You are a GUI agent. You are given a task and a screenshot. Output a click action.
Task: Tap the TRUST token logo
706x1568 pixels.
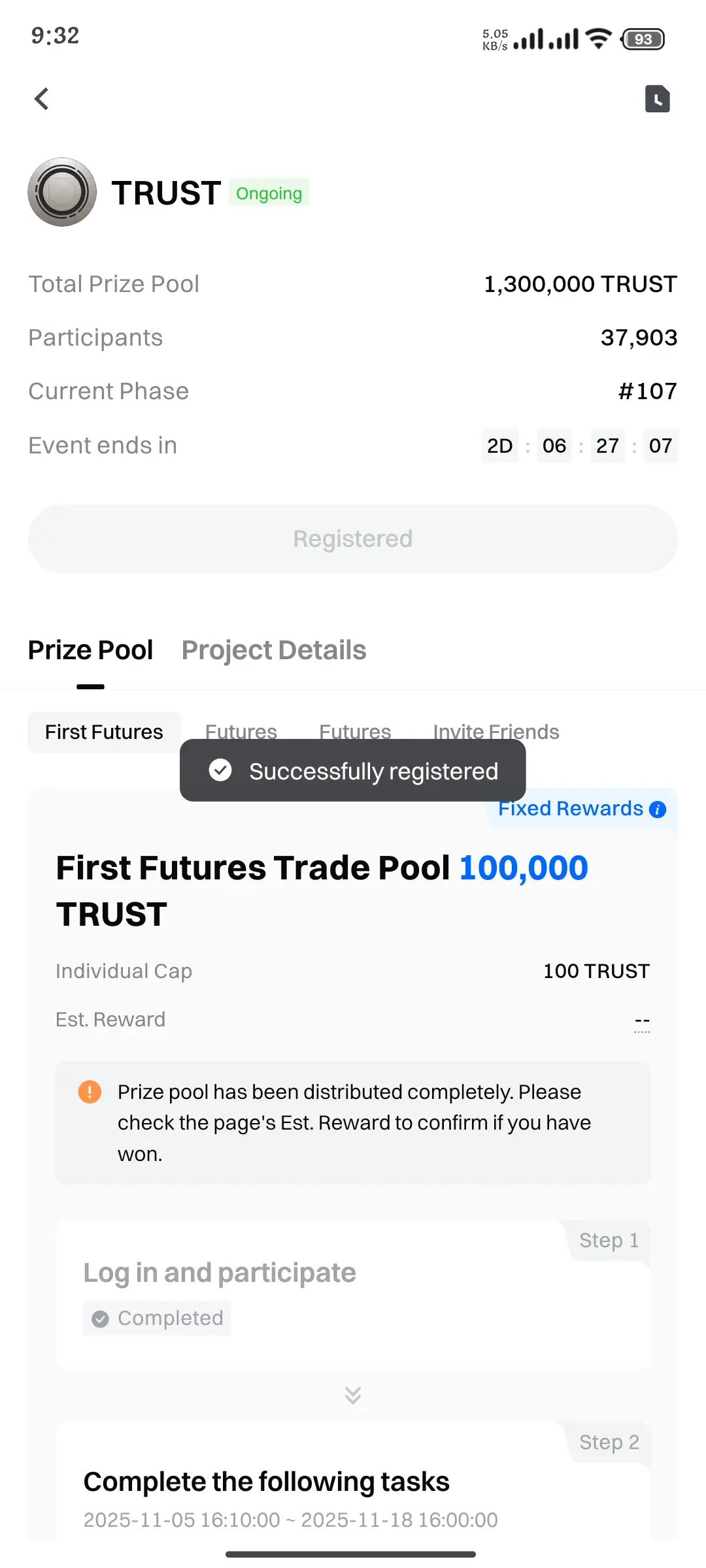pos(62,192)
